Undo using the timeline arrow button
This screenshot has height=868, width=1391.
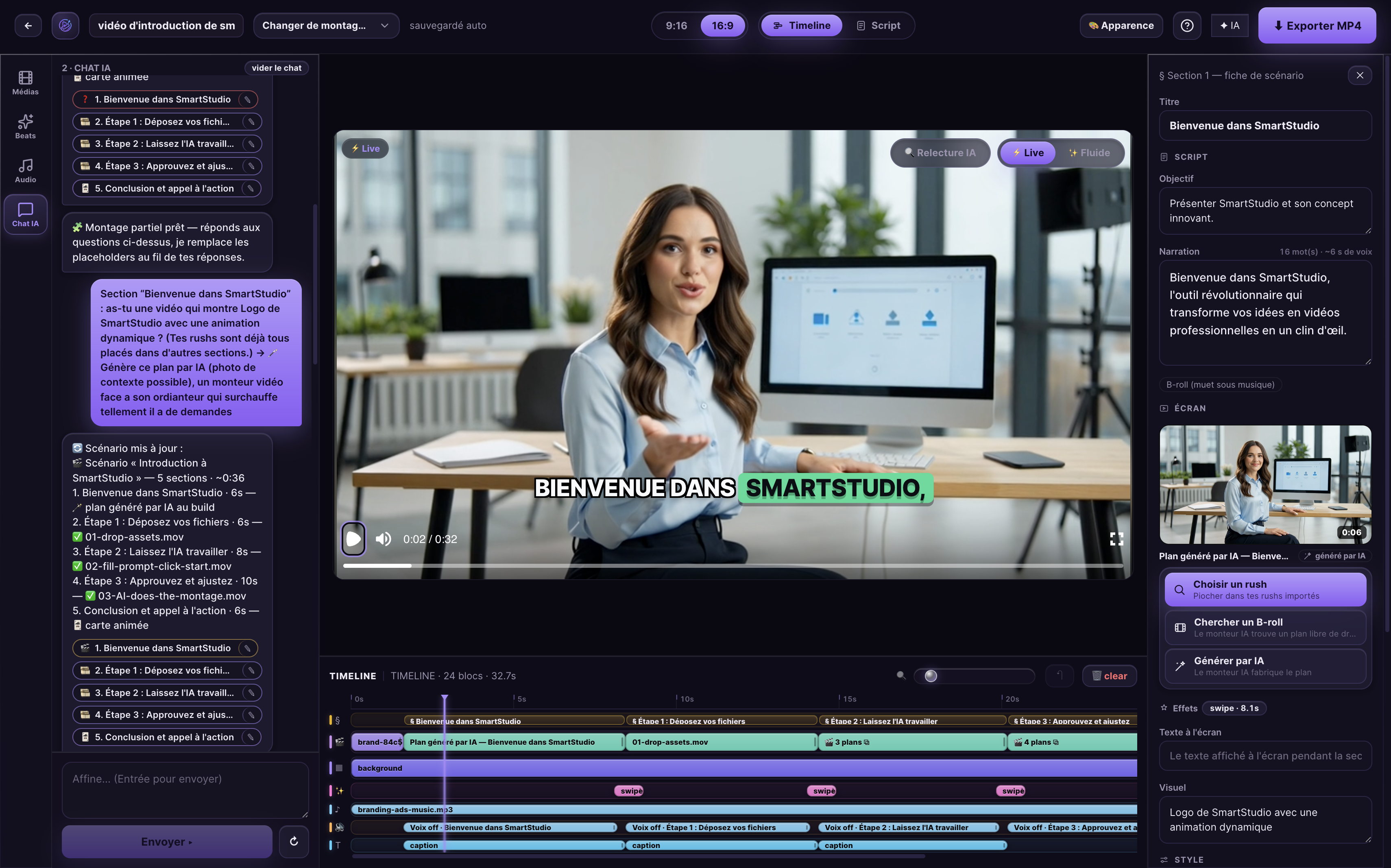pyautogui.click(x=1060, y=676)
